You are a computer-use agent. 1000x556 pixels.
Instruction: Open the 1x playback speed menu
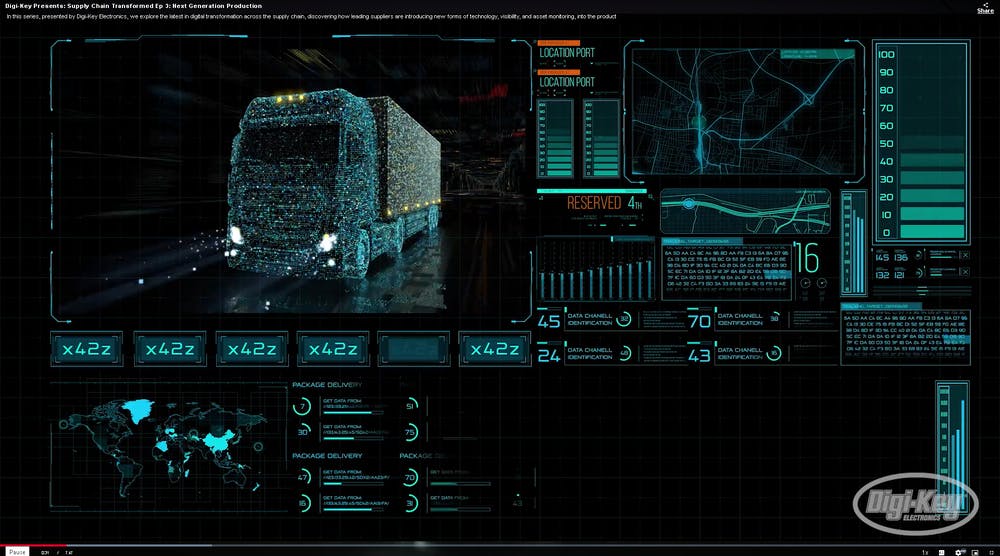point(924,551)
